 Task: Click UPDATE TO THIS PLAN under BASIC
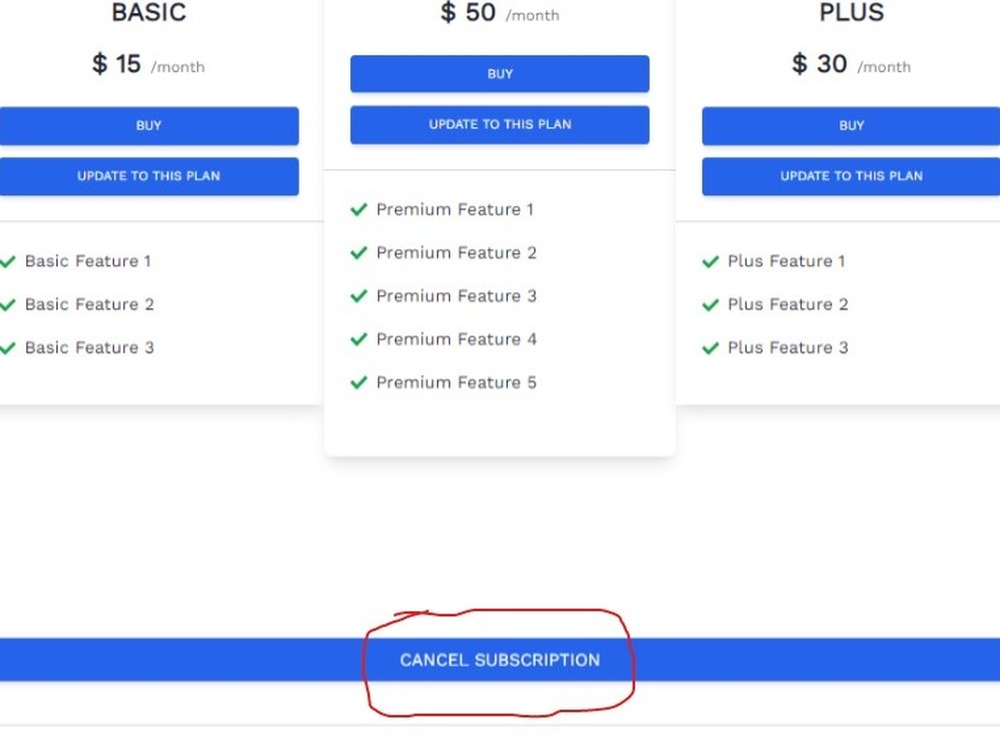pyautogui.click(x=149, y=176)
